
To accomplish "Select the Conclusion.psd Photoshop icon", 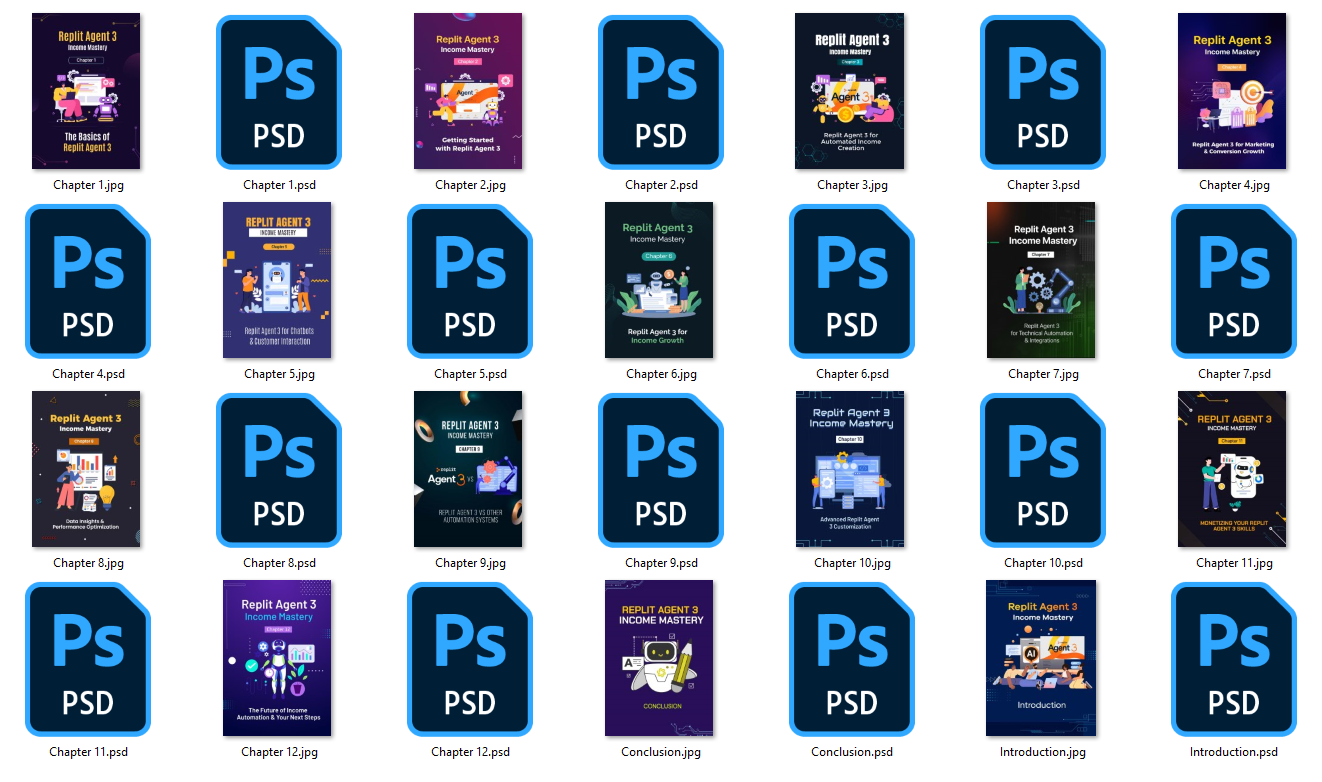I will tap(852, 659).
